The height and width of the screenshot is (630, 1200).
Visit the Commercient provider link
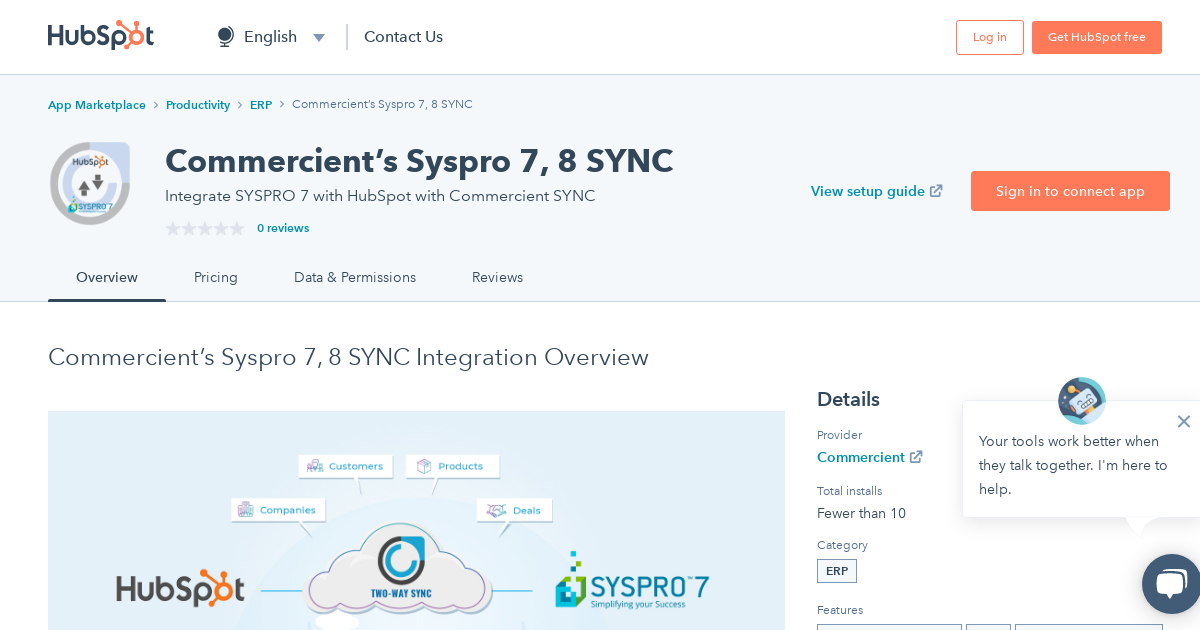861,456
